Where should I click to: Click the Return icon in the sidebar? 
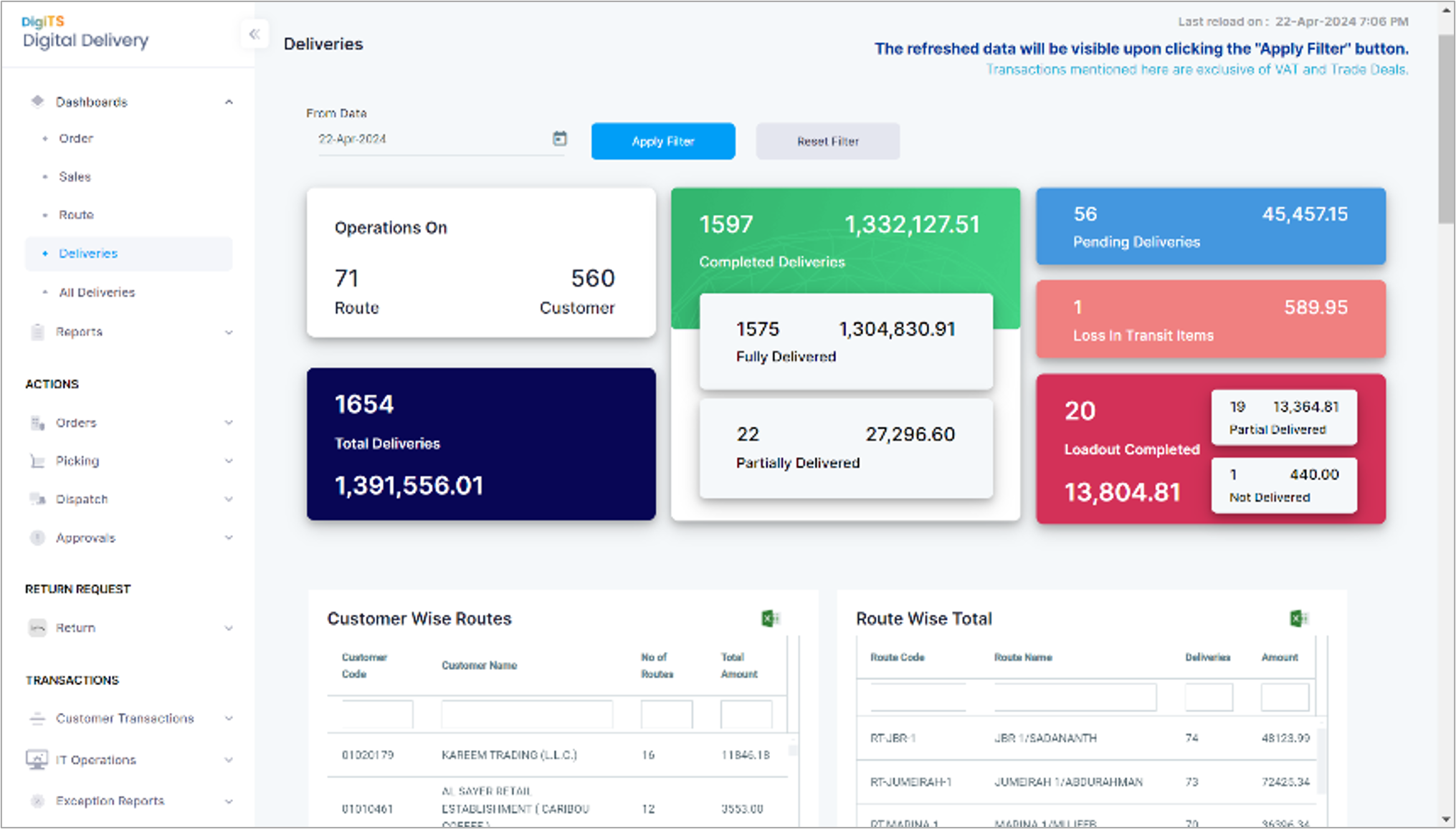[37, 628]
